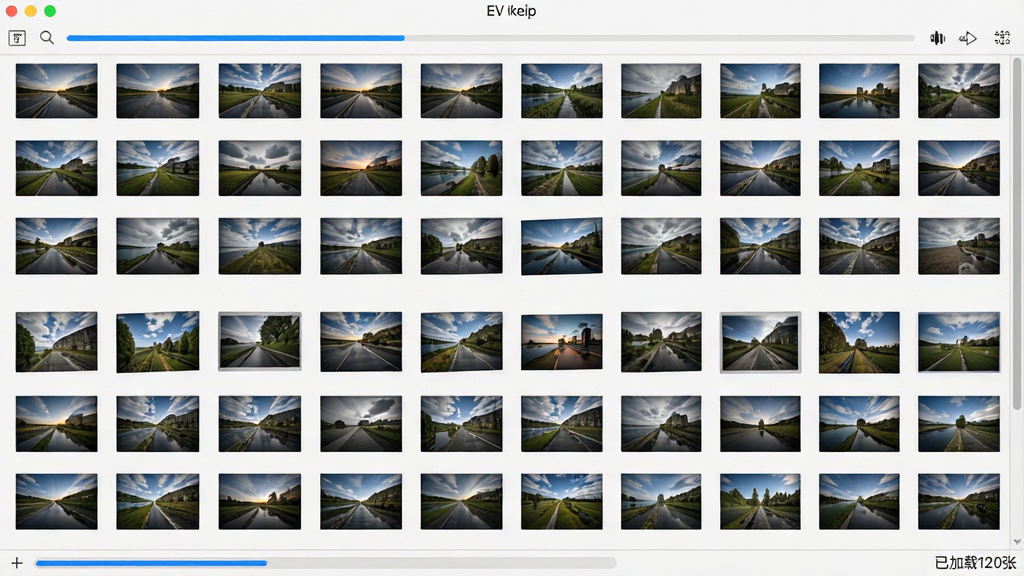Click the vertical scrollbar on the right
Screen dimensions: 1024x576
(x=1016, y=234)
